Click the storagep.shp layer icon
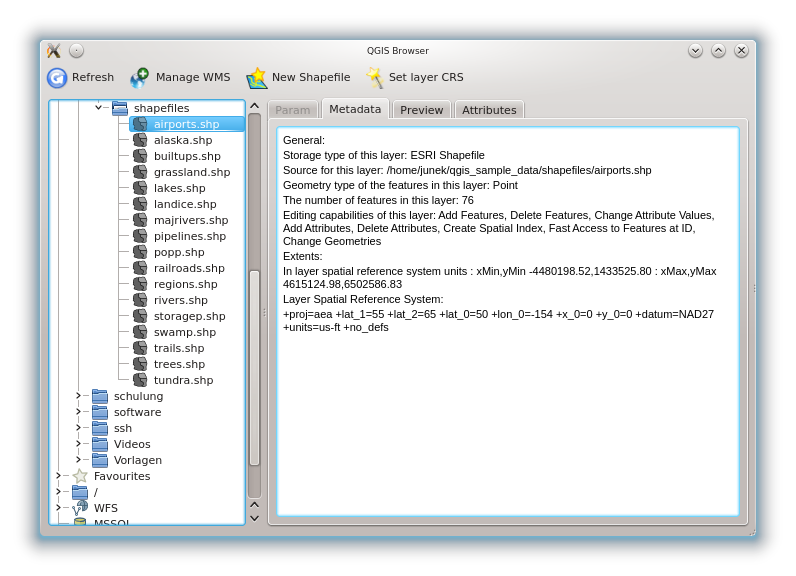 pyautogui.click(x=140, y=316)
